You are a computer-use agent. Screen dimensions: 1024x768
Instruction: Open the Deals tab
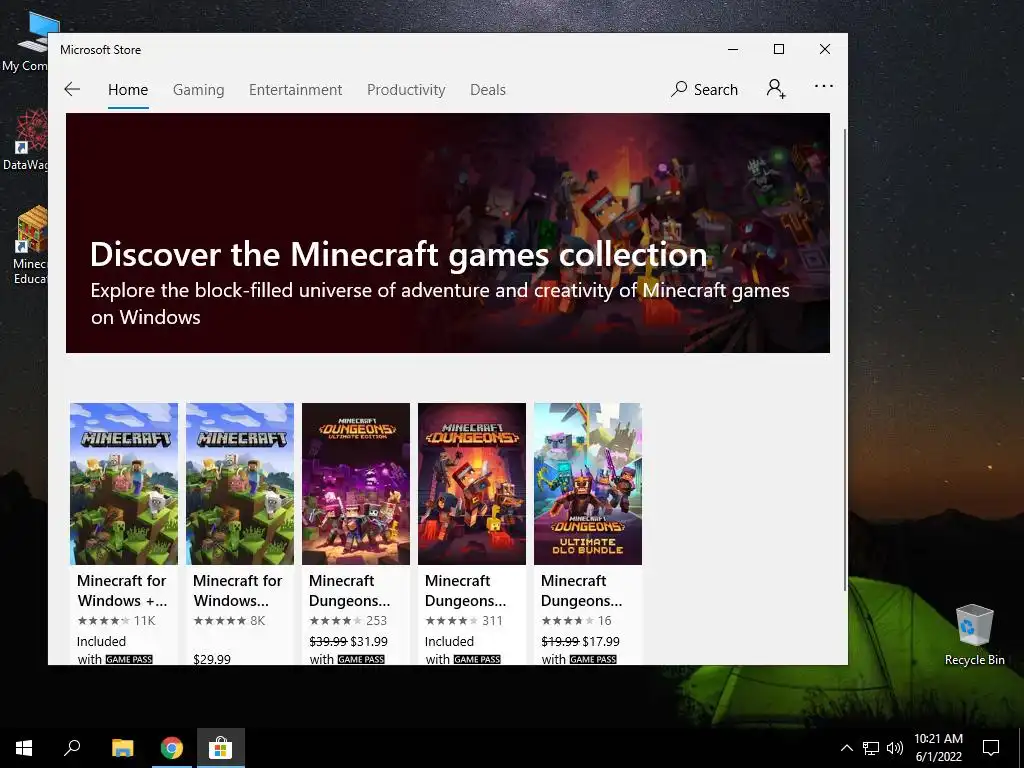pos(488,89)
